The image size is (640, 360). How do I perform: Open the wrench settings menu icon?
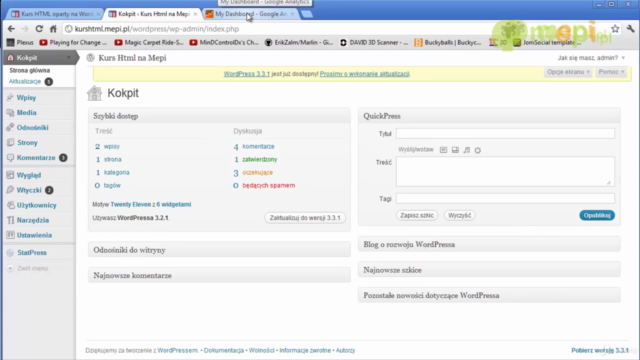631,29
